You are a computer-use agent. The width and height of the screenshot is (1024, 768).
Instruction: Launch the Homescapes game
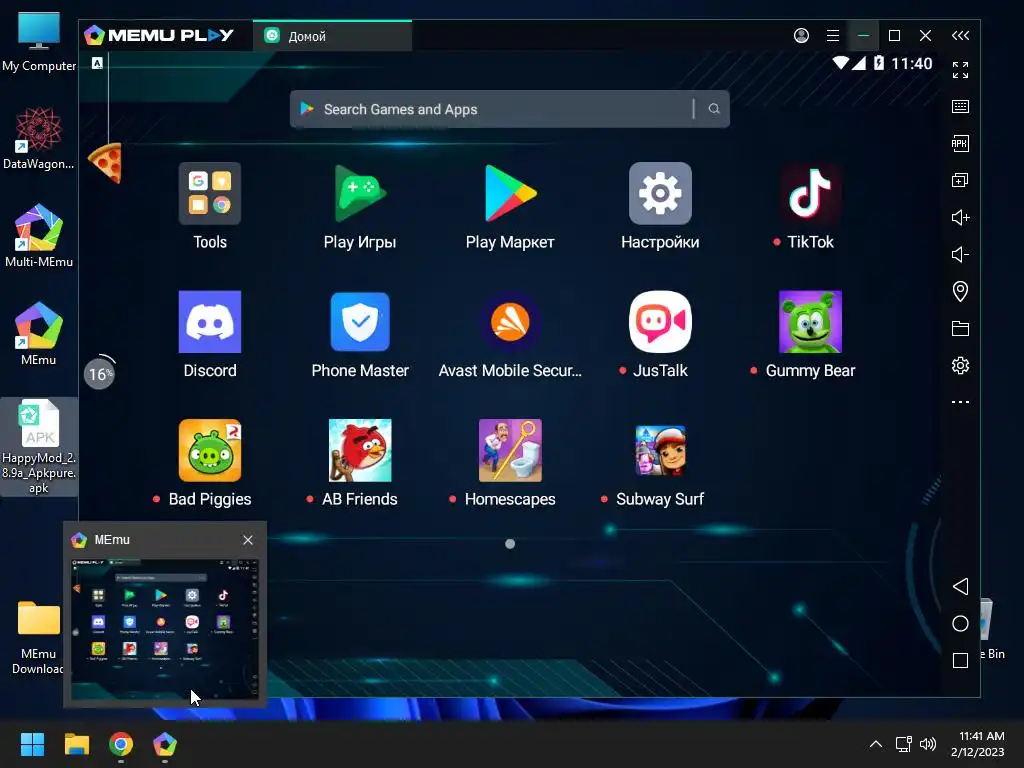click(510, 451)
